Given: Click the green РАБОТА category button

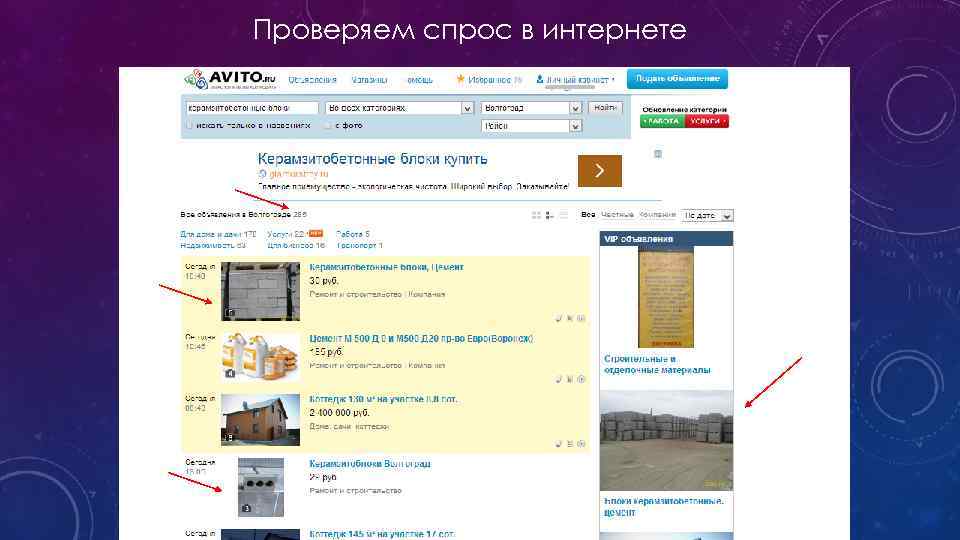Looking at the screenshot, I should click(x=662, y=121).
